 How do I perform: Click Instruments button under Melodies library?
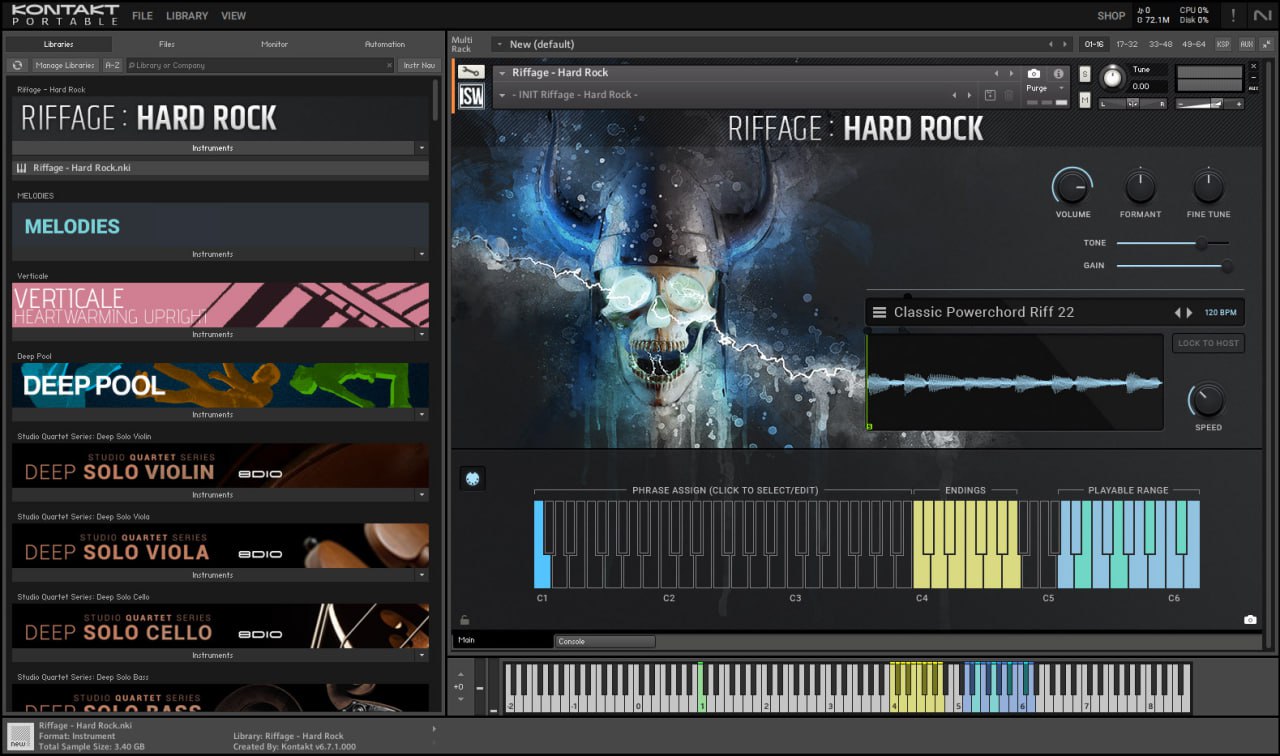213,254
